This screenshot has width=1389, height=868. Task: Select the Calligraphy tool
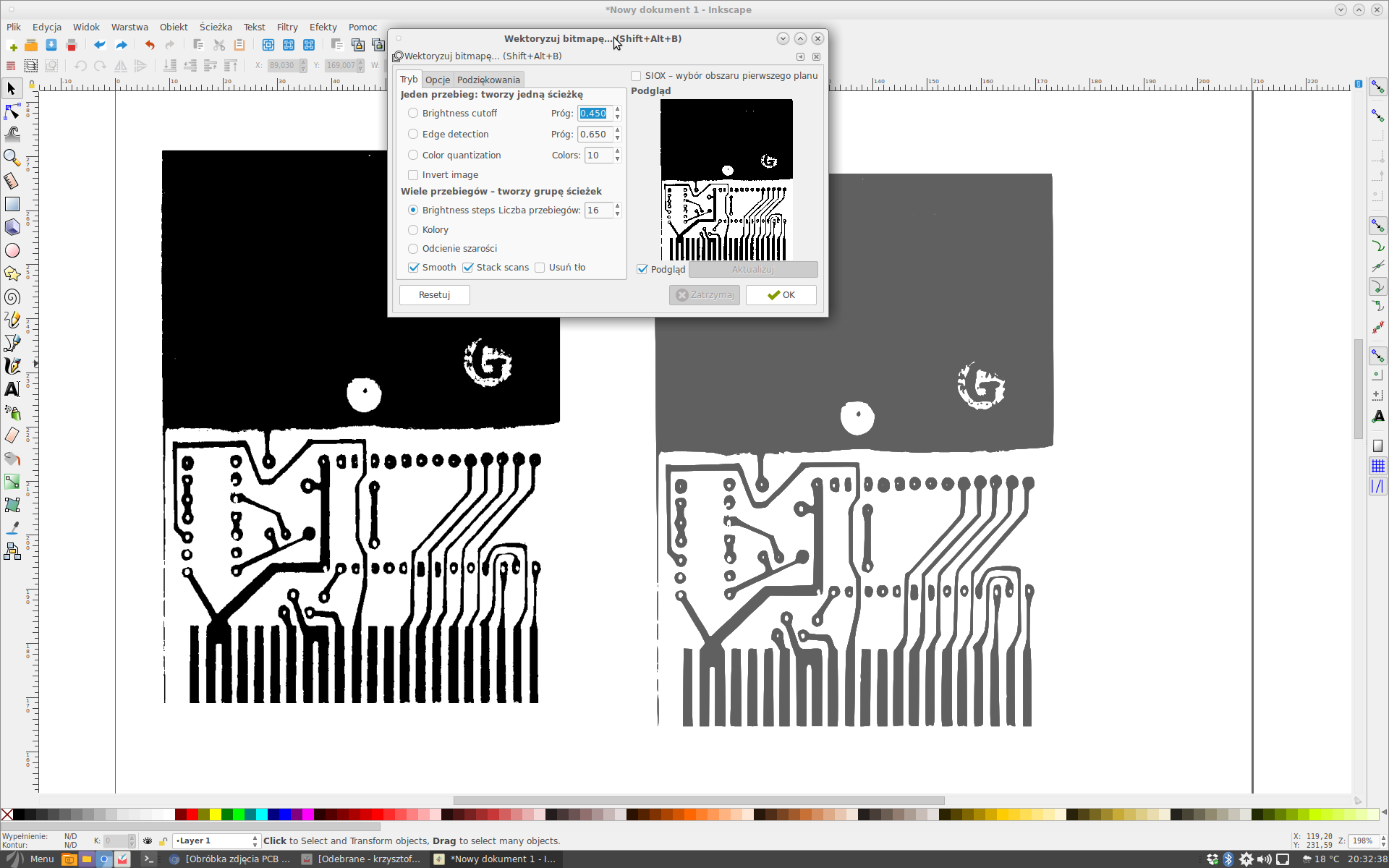tap(12, 366)
